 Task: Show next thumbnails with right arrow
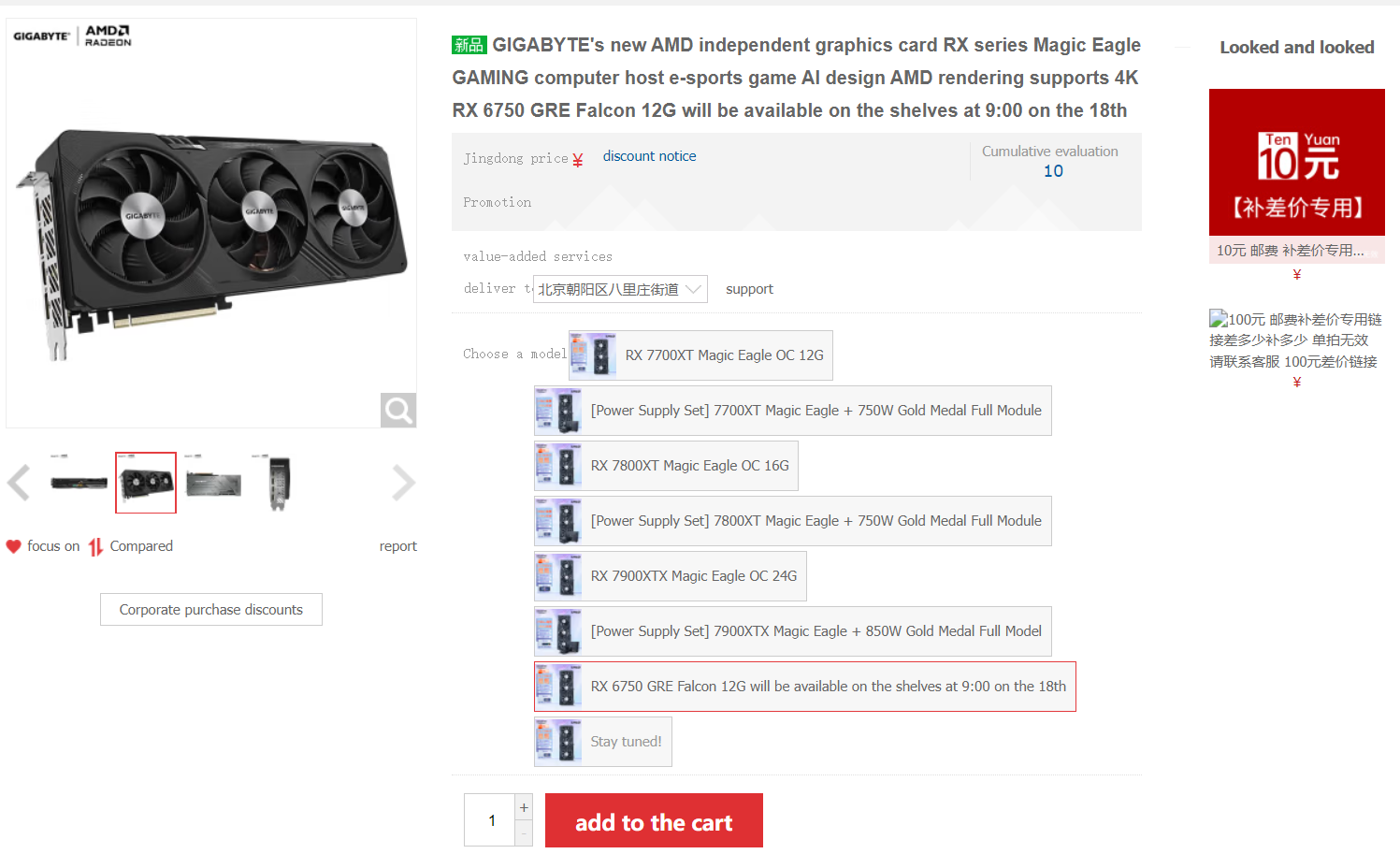point(403,483)
